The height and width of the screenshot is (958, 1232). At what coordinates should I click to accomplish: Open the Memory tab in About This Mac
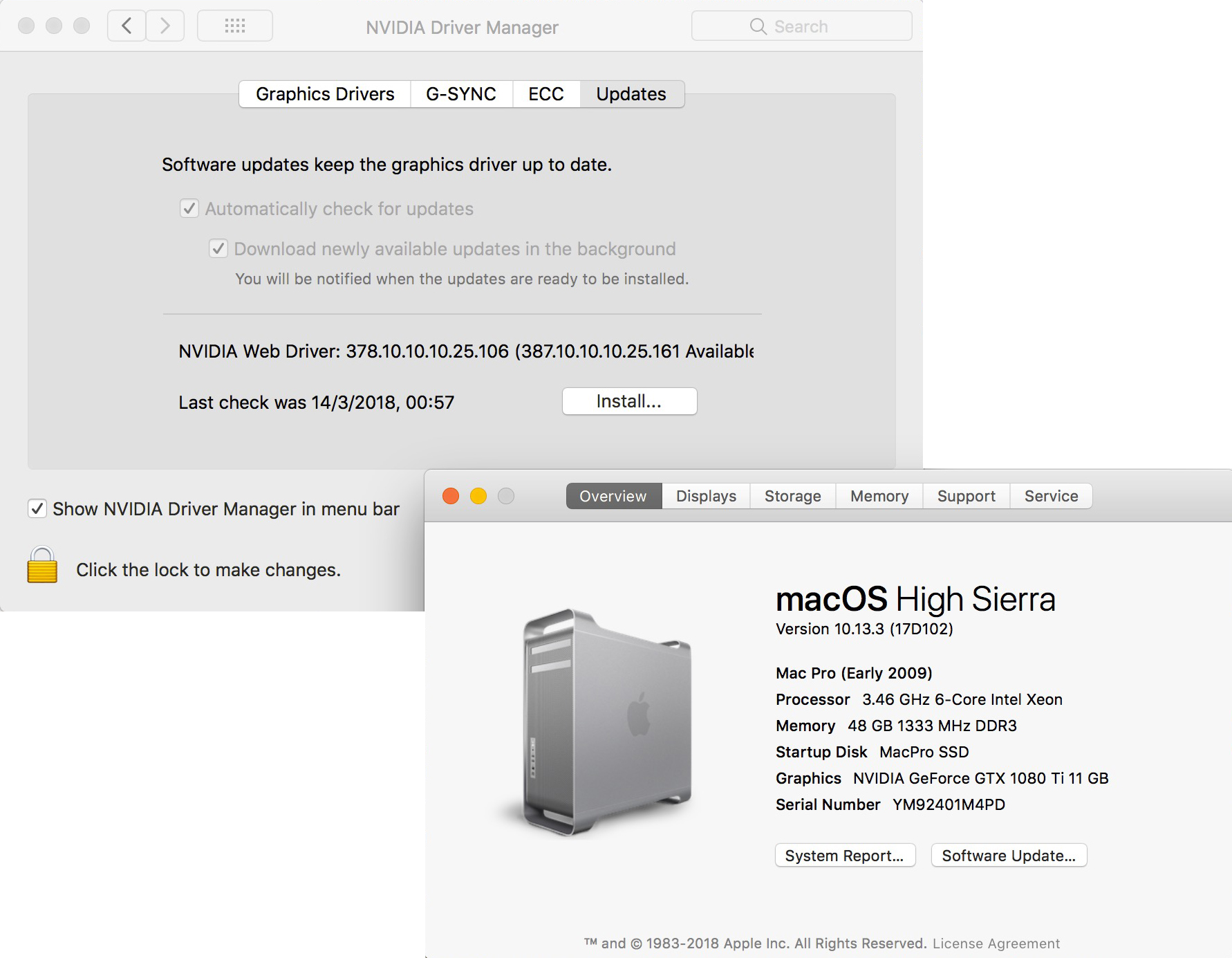(879, 496)
